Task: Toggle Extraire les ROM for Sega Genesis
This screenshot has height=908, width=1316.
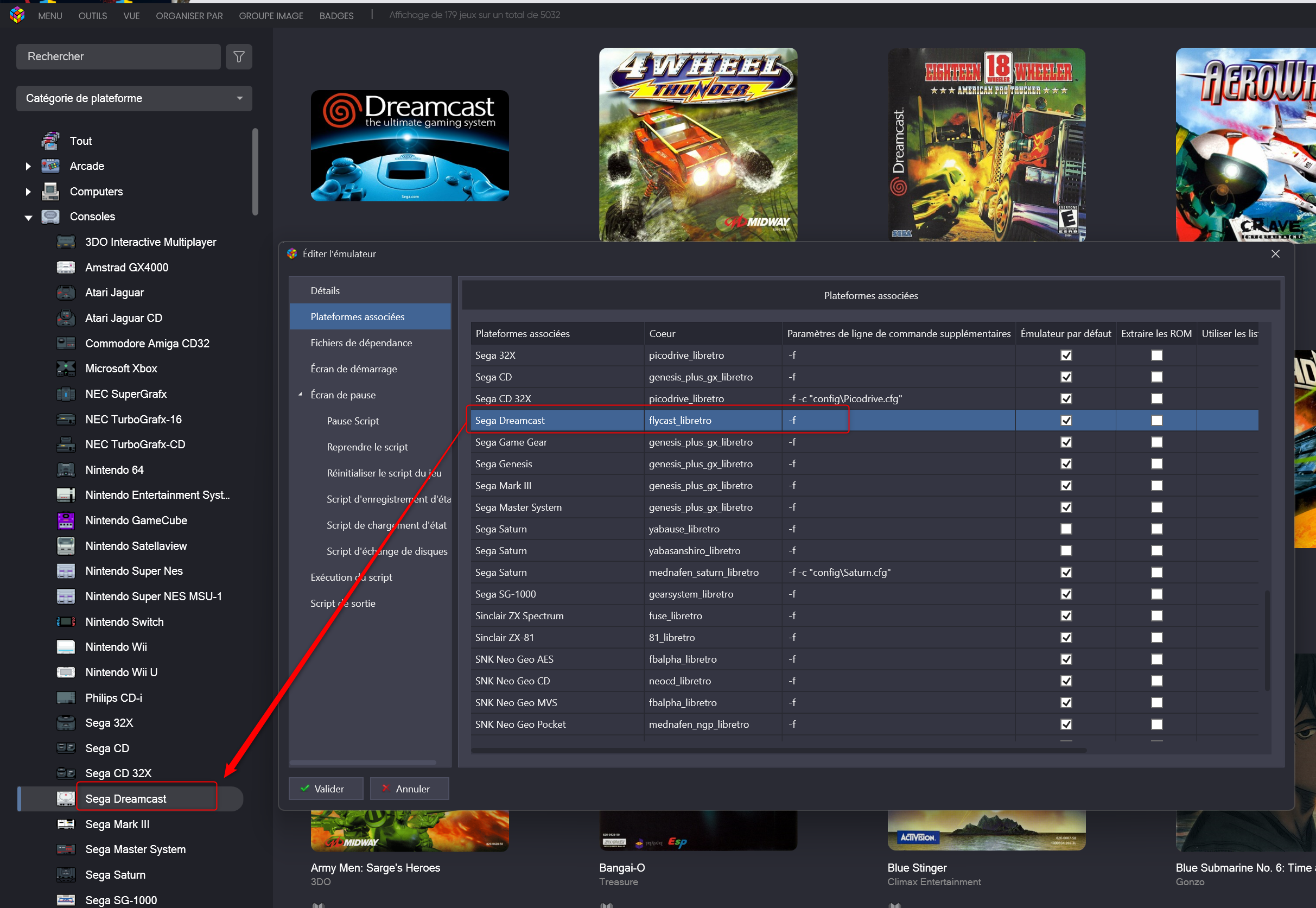Action: tap(1156, 463)
